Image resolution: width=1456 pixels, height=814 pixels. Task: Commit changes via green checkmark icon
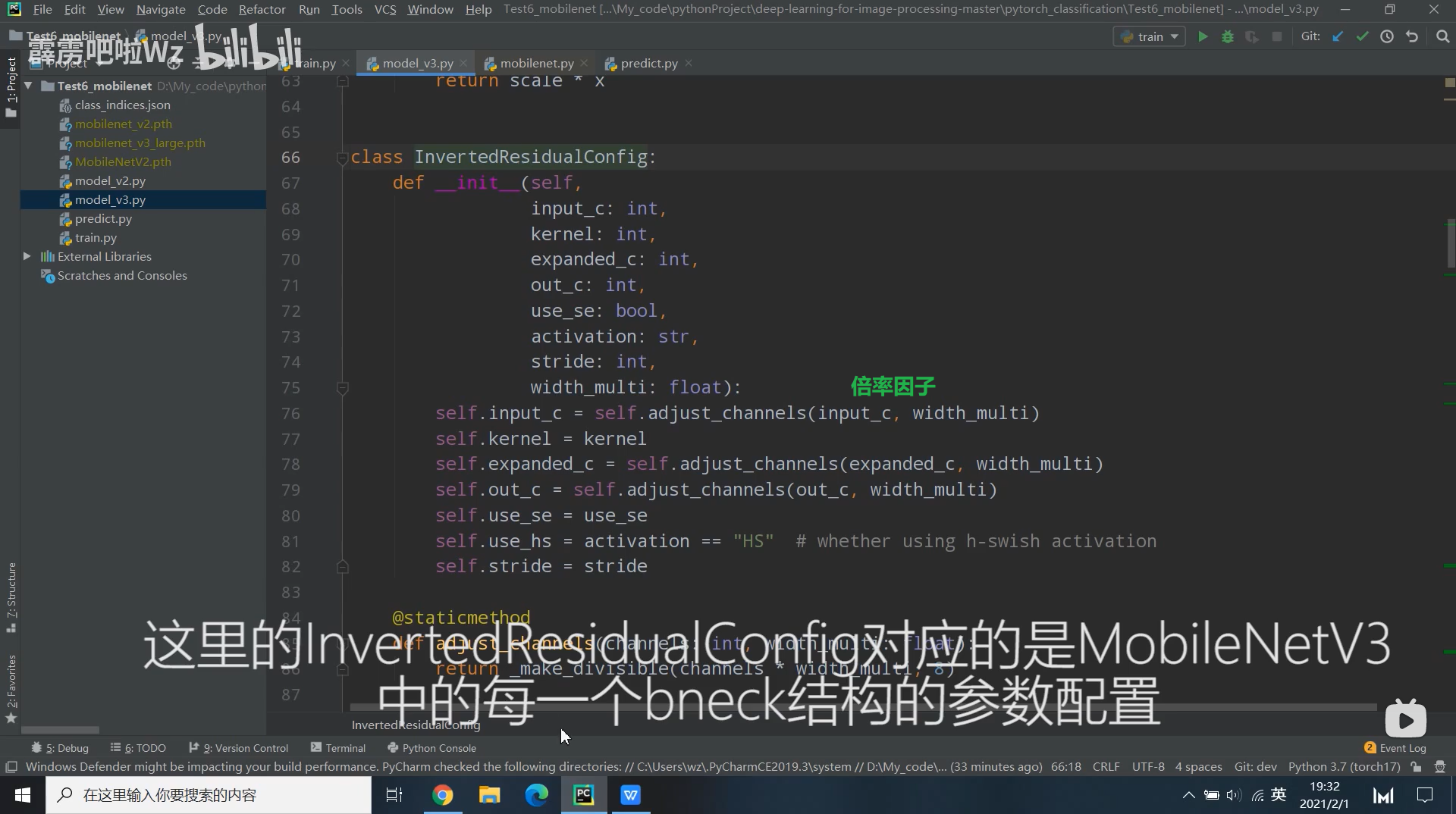coord(1362,36)
